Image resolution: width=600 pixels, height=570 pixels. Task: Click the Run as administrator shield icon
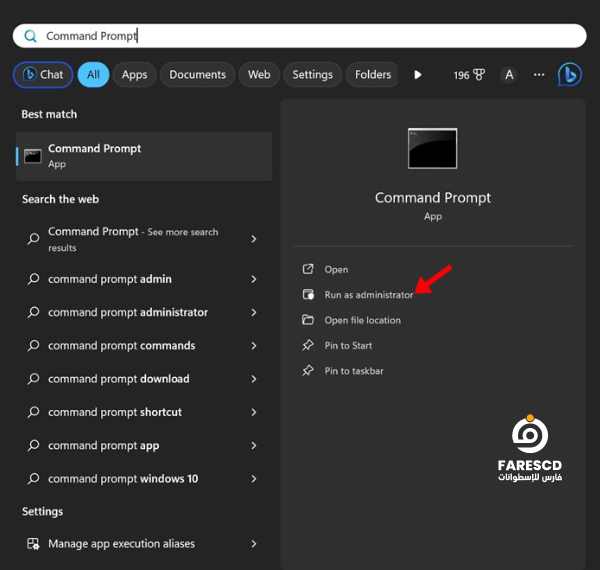coord(308,295)
